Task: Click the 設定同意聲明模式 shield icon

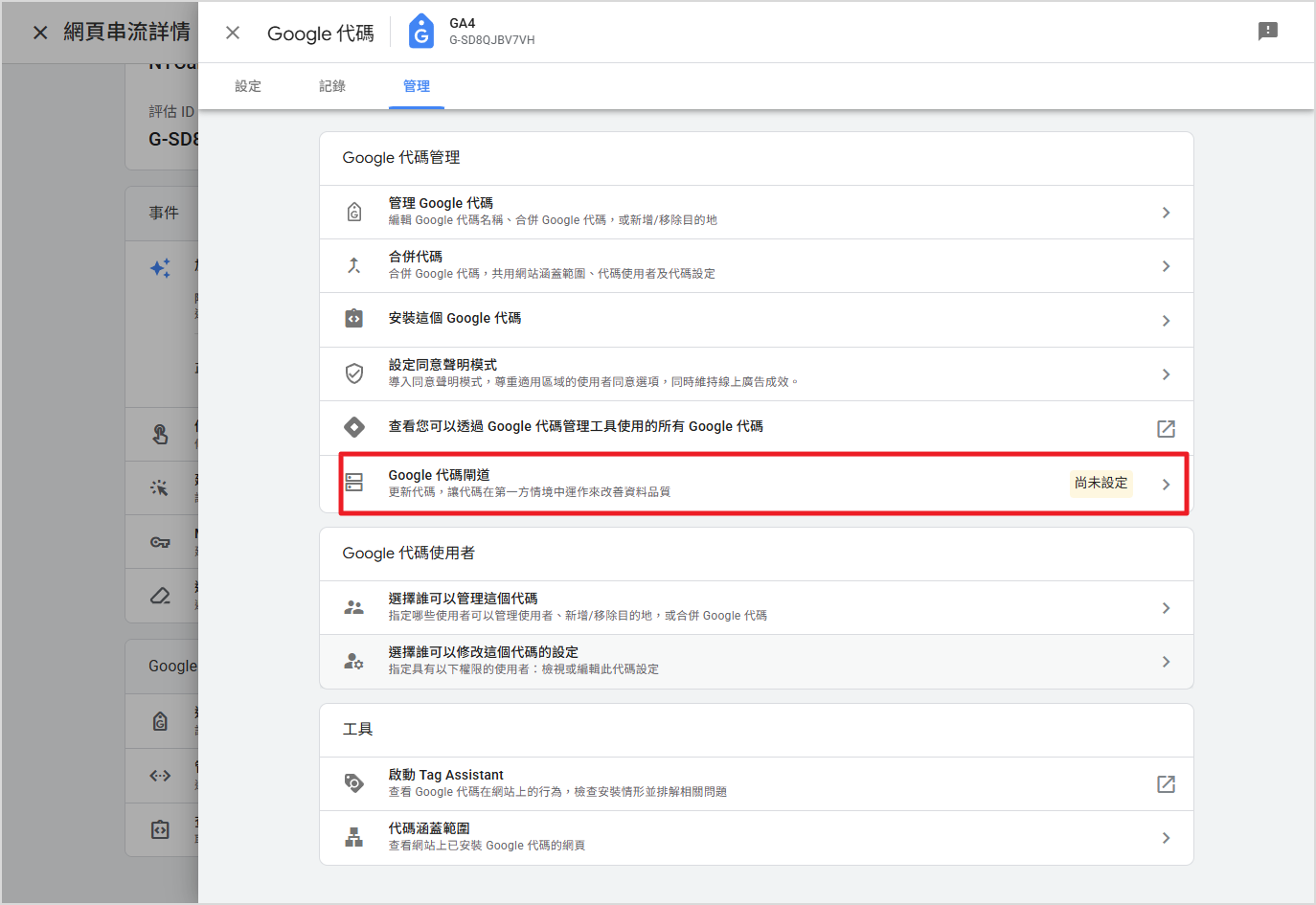Action: [x=354, y=373]
